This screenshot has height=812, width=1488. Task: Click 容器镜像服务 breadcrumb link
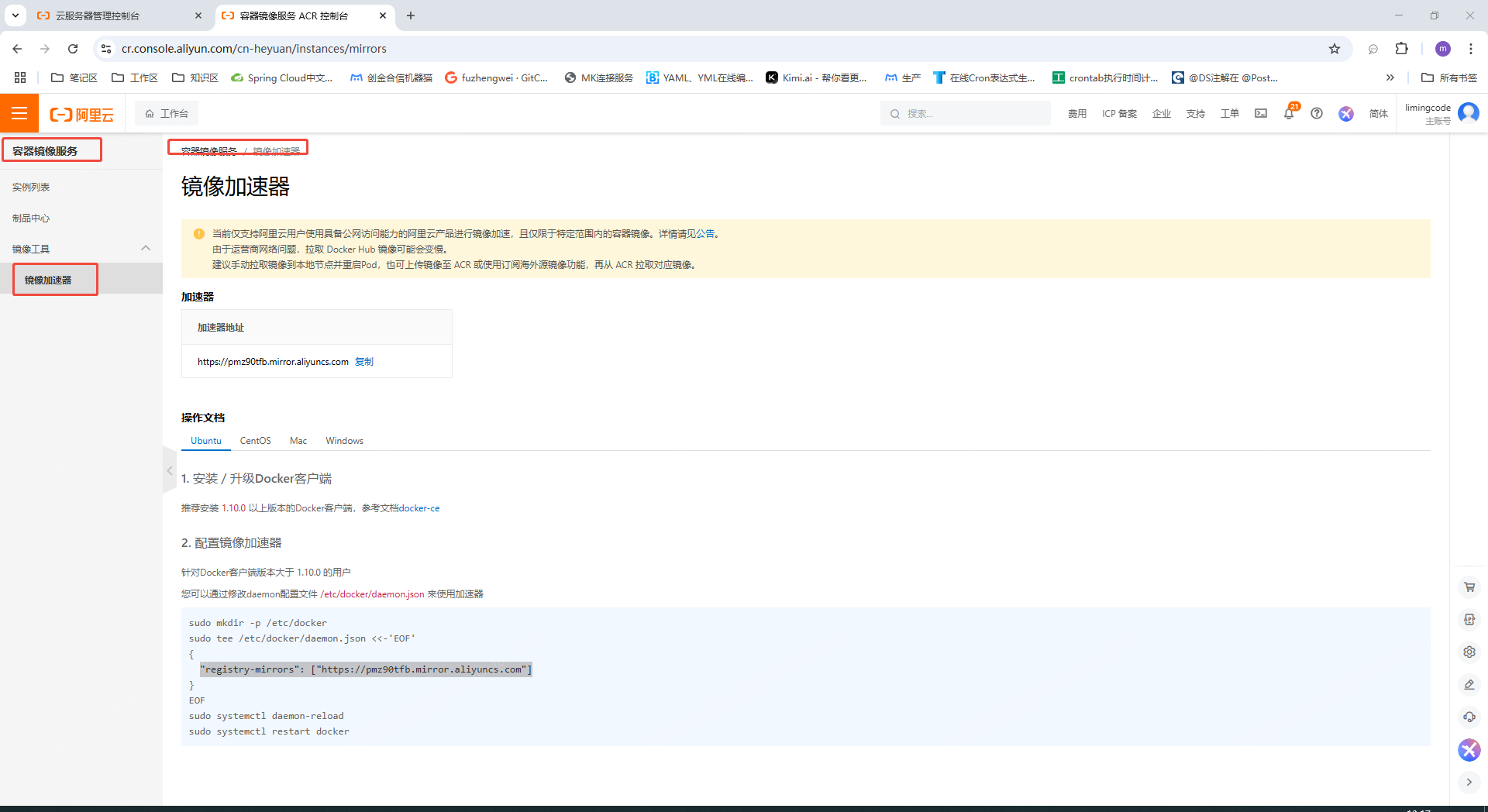coord(208,150)
